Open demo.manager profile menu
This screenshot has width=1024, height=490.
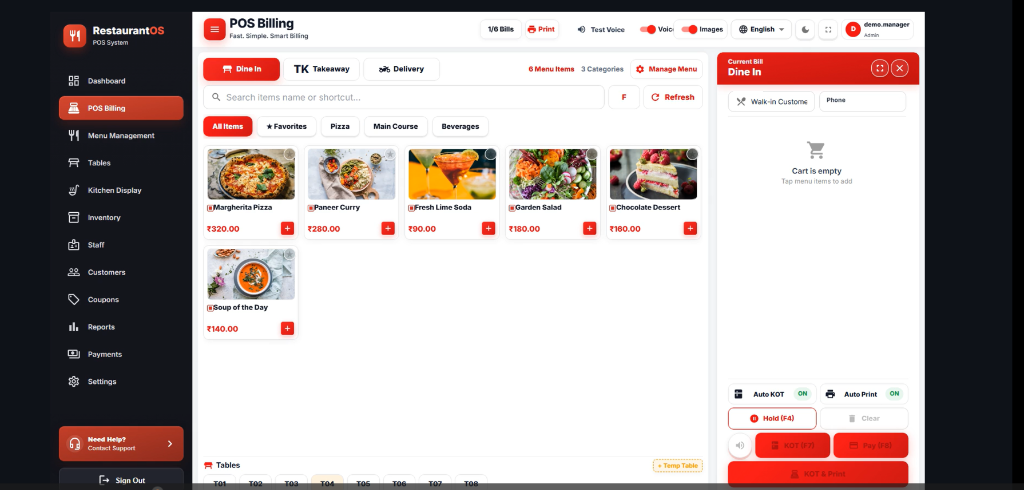pos(878,29)
